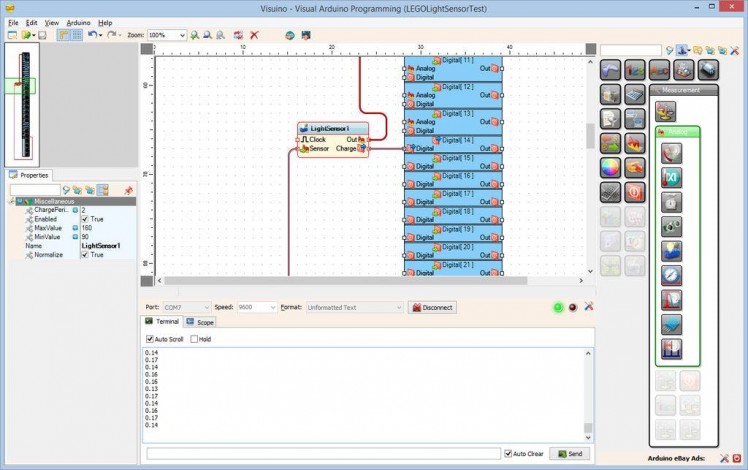The height and width of the screenshot is (470, 748).
Task: Toggle the grid display toolbar icon
Action: 76,35
